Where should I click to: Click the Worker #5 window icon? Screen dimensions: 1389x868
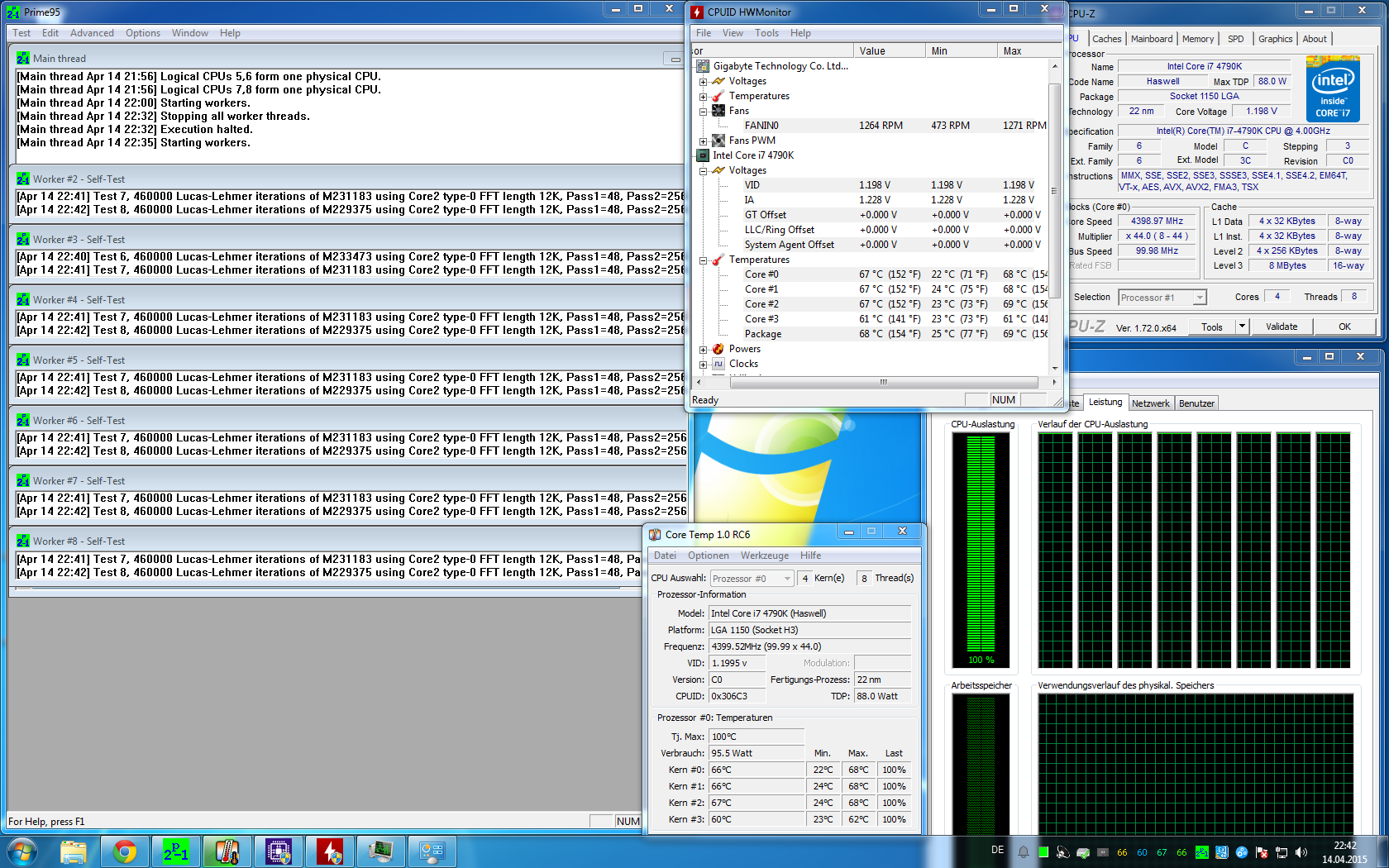(23, 360)
